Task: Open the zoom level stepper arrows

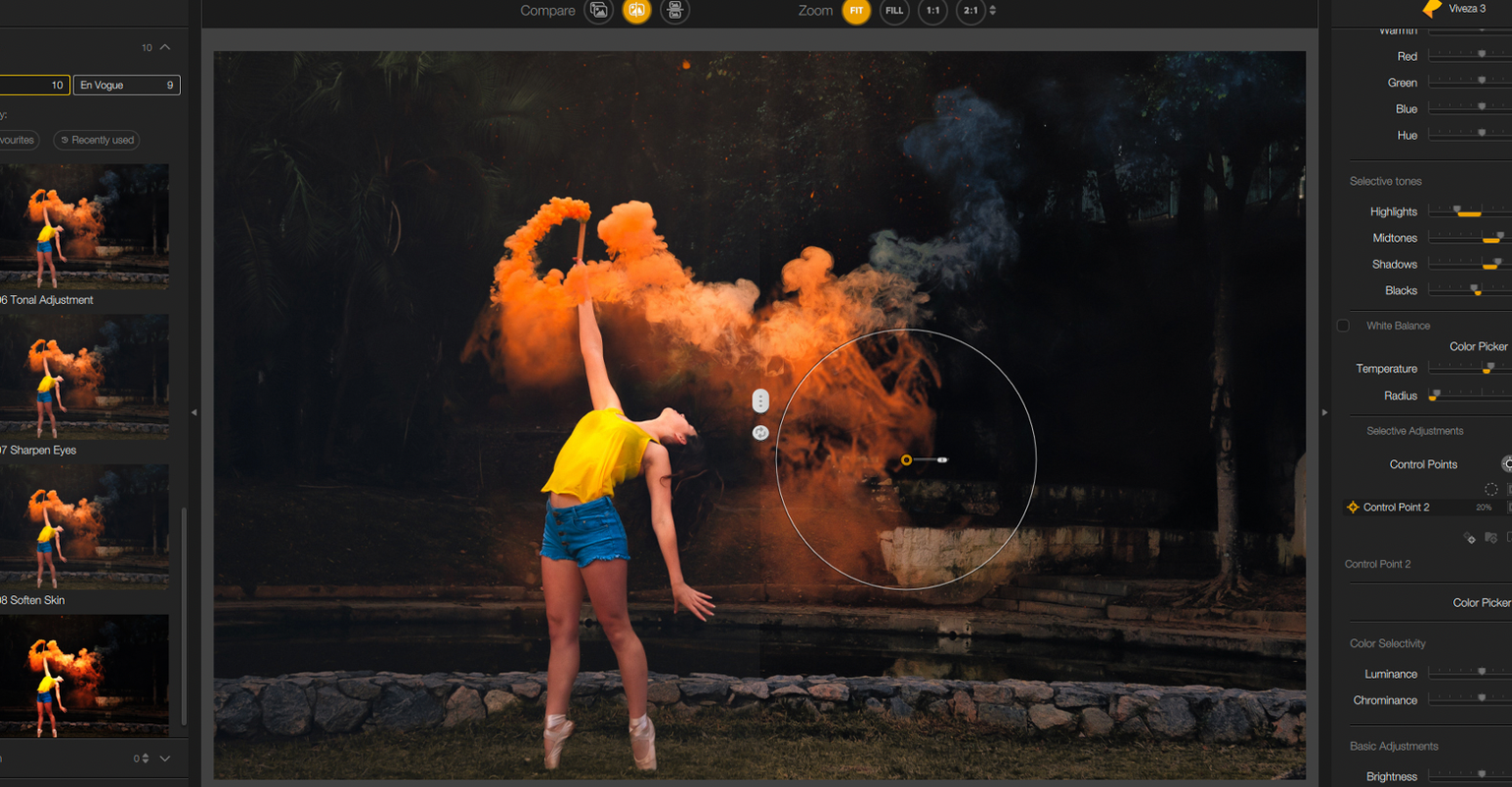Action: coord(993,10)
